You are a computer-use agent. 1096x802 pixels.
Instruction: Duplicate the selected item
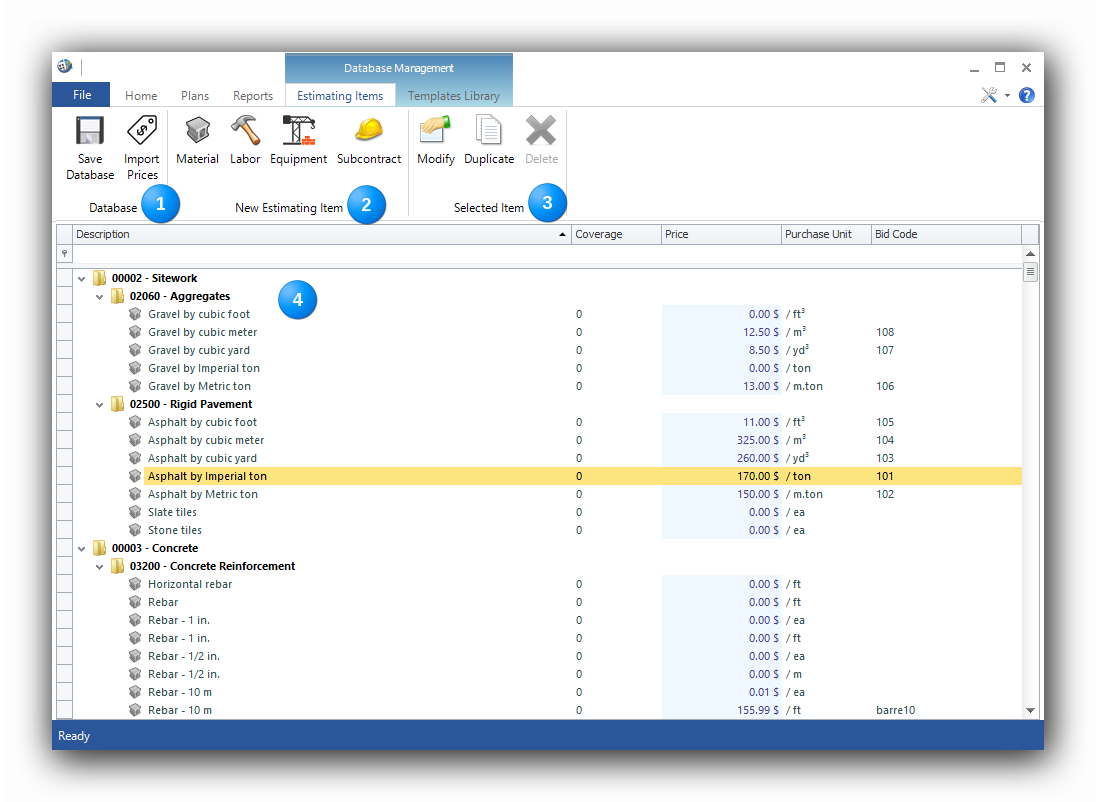[489, 133]
